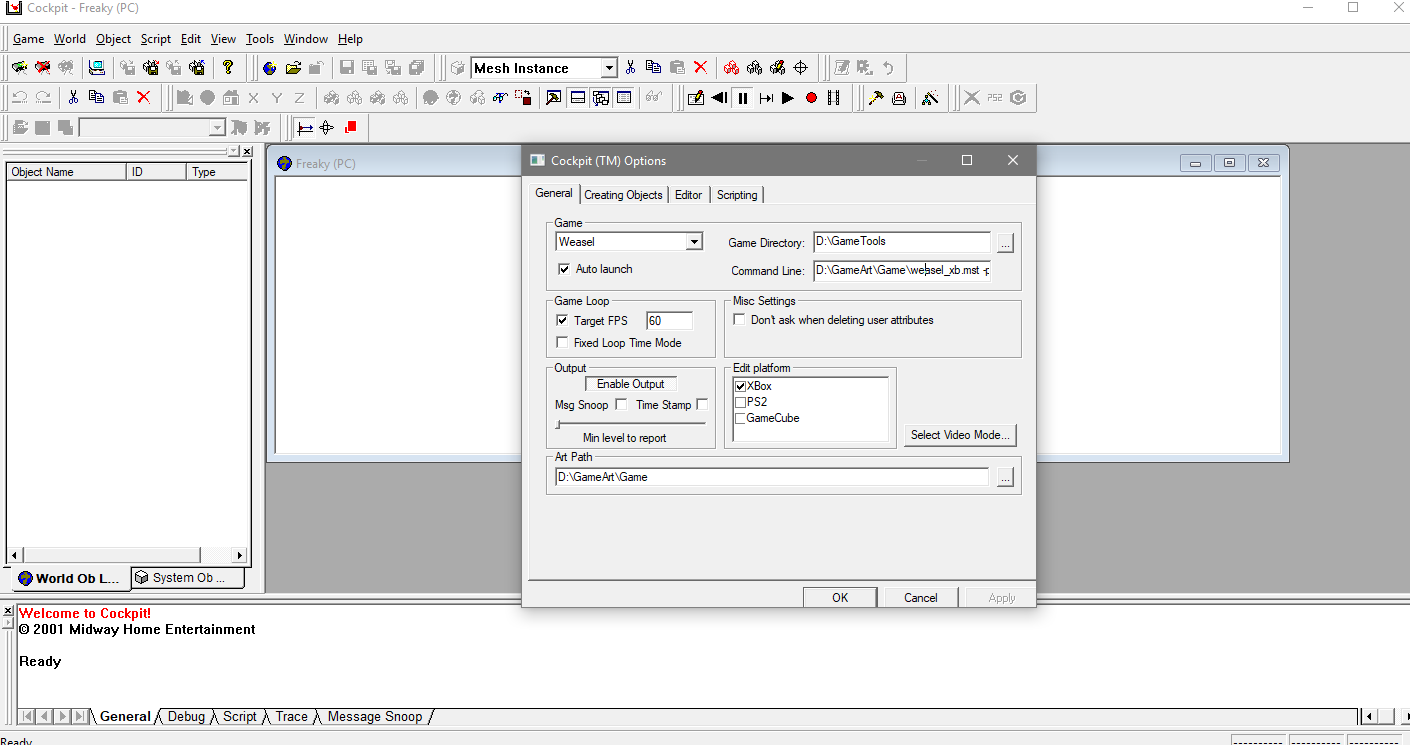
Task: Click the Min level to report slider
Action: 631,424
